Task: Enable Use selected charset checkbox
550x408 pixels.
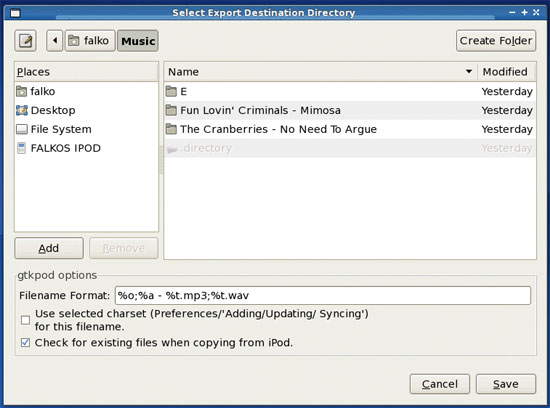Action: (25, 320)
